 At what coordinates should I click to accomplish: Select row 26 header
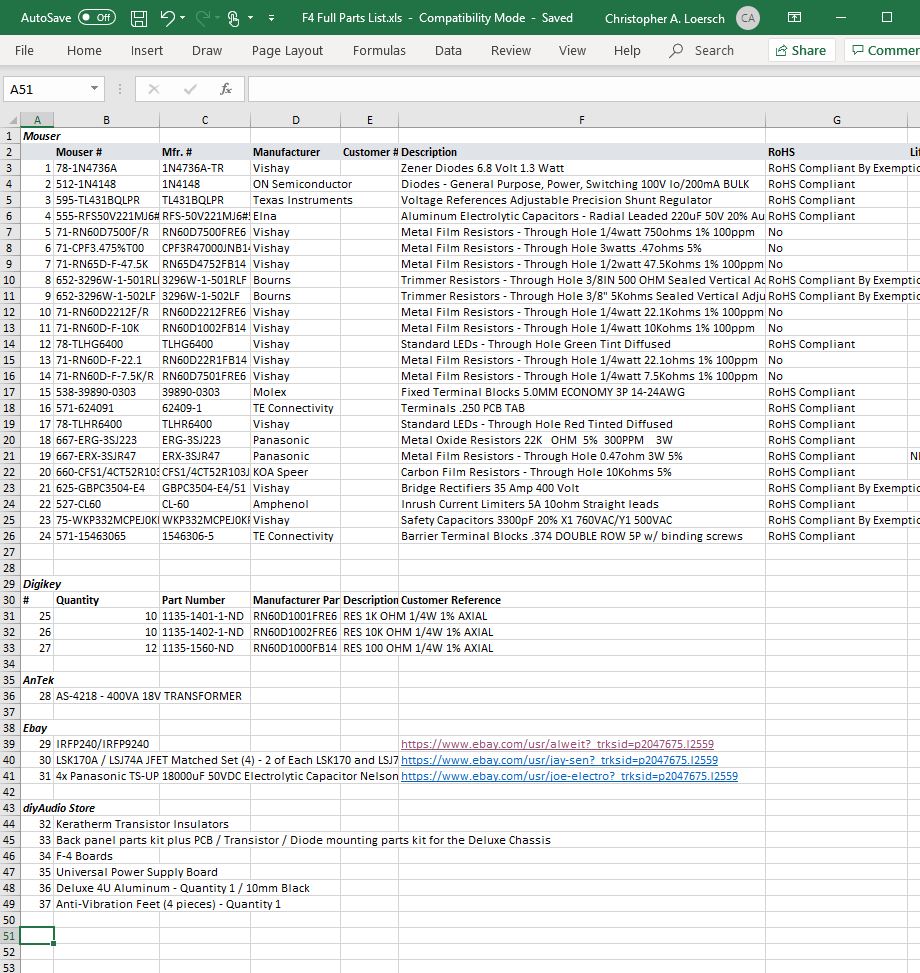(x=9, y=536)
